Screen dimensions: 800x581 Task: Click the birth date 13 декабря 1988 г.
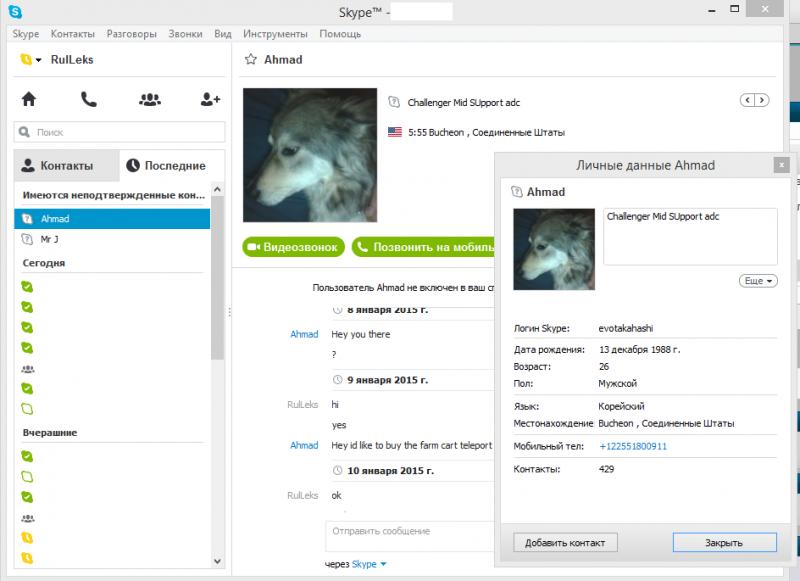pyautogui.click(x=639, y=349)
